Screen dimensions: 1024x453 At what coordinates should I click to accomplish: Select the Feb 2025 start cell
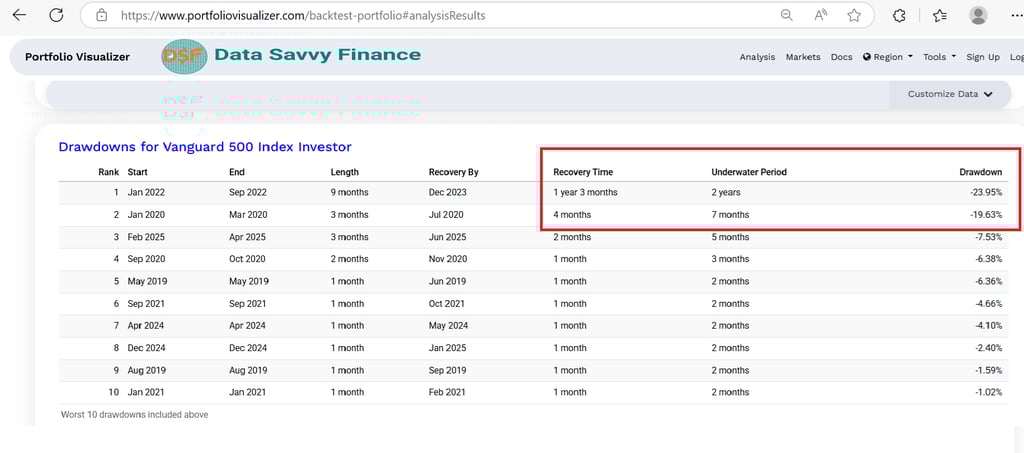coord(147,237)
